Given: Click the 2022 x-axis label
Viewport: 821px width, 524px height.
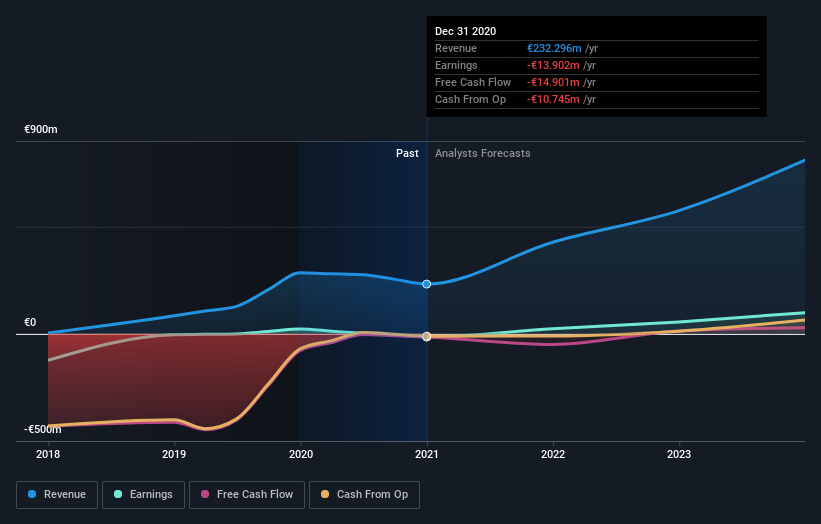Looking at the screenshot, I should click(553, 454).
